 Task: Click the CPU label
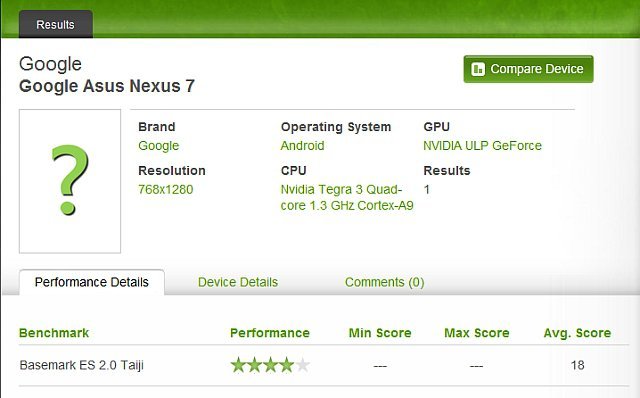(293, 171)
